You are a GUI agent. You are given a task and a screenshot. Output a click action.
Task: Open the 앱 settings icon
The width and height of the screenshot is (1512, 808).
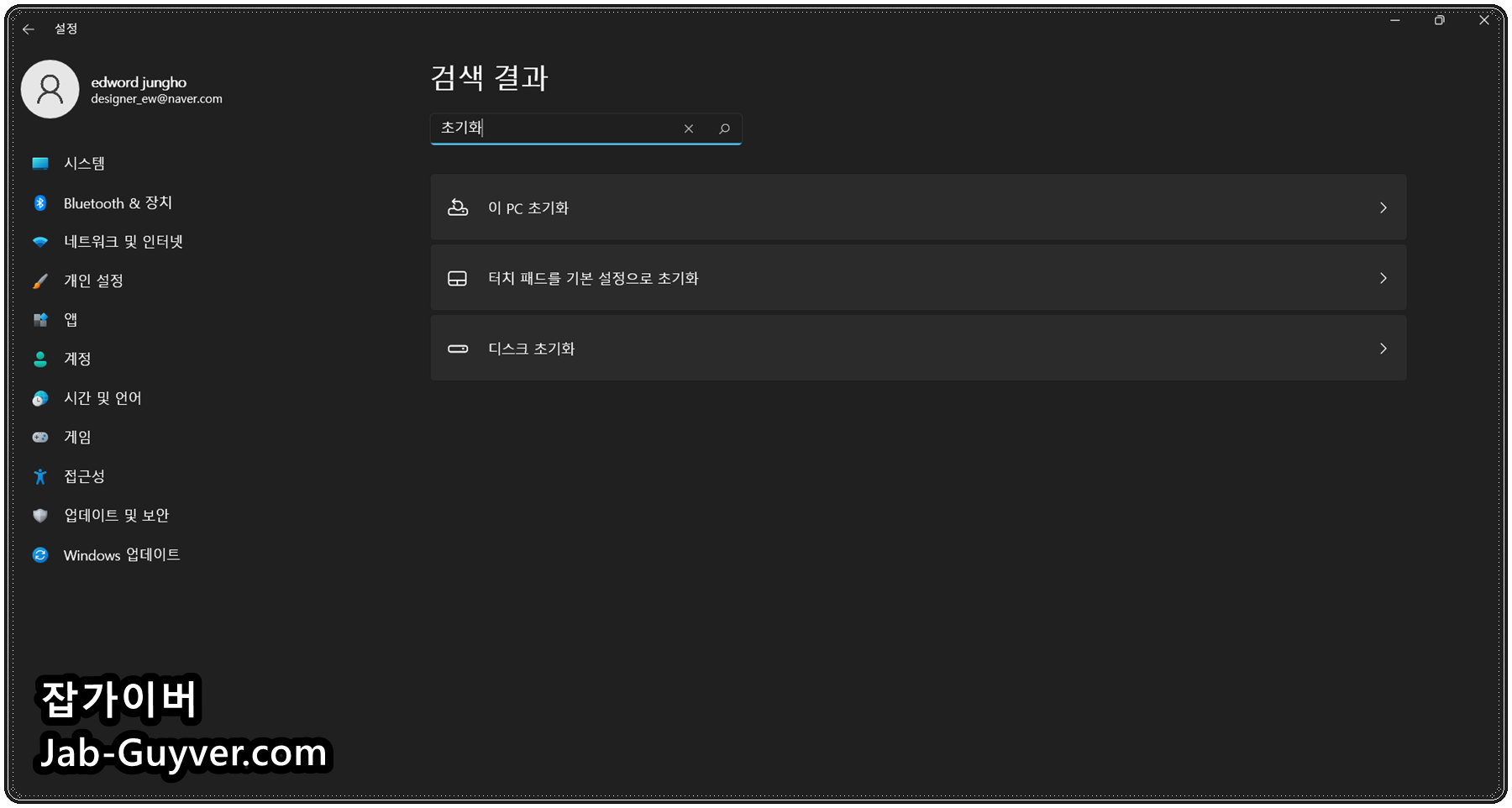coord(40,319)
